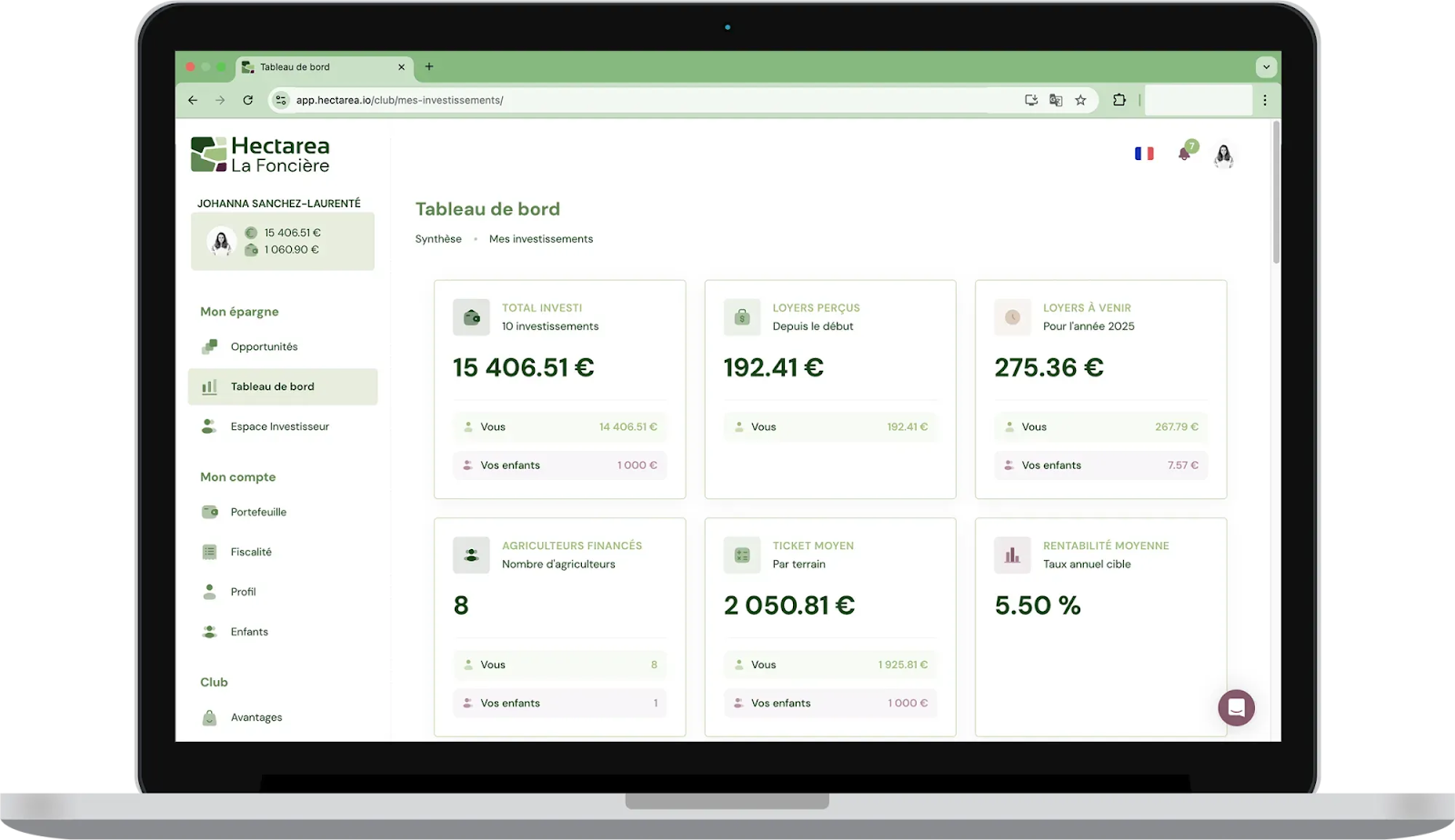
Task: Click the Loyers Perçus money bag icon
Action: [742, 317]
